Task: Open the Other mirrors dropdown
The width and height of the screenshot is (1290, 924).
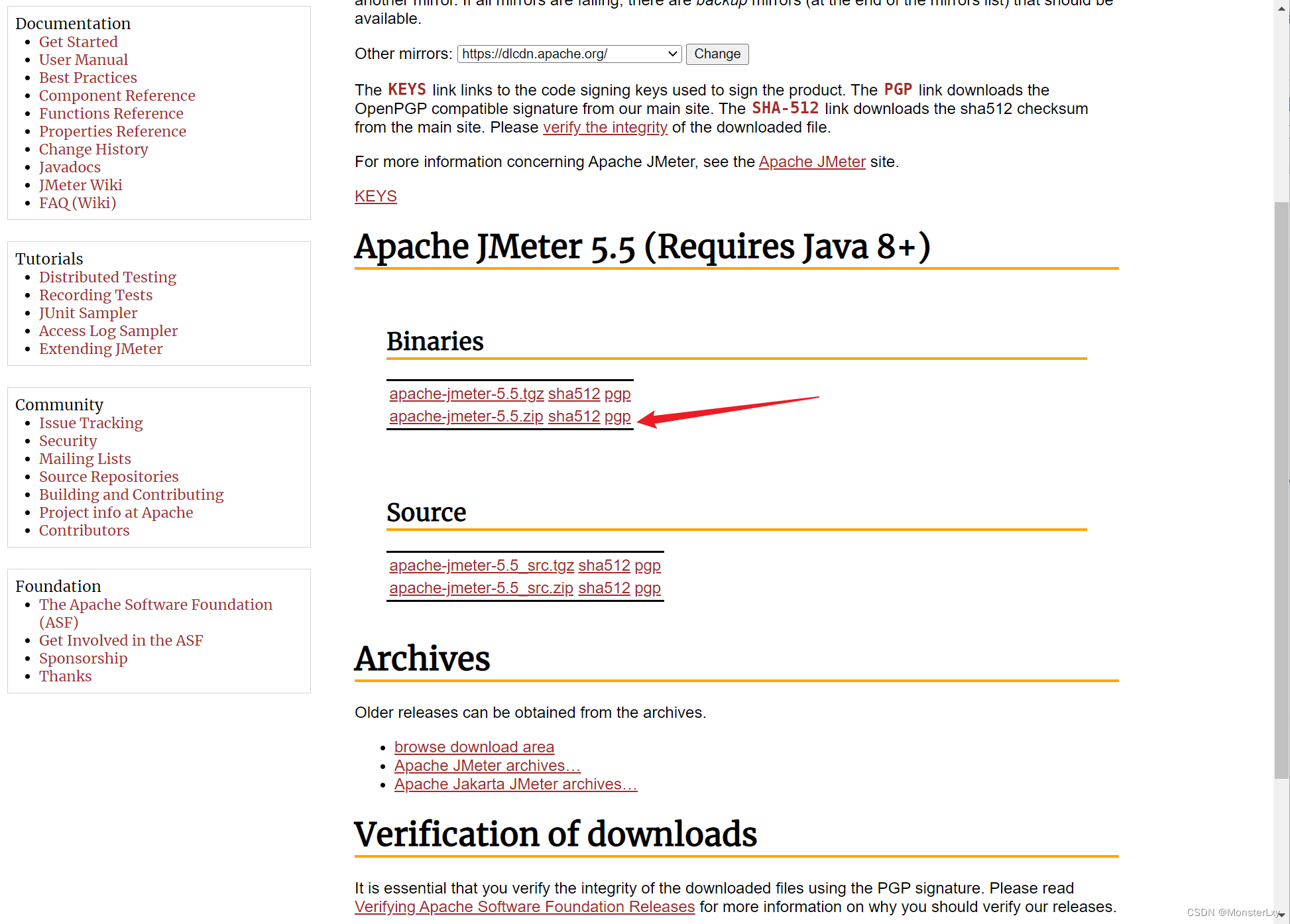Action: coord(569,54)
